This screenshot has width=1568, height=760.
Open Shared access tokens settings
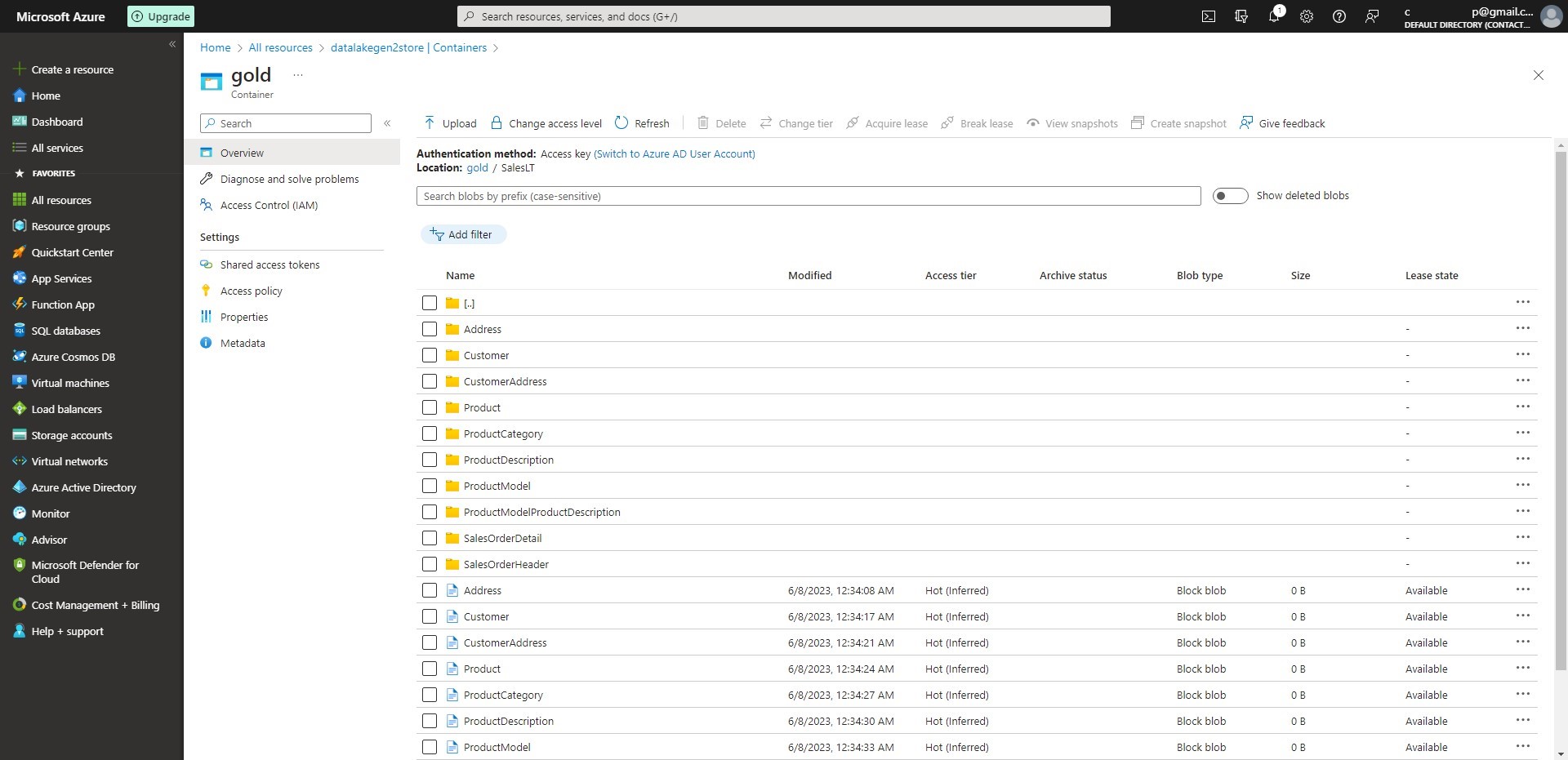pyautogui.click(x=270, y=264)
